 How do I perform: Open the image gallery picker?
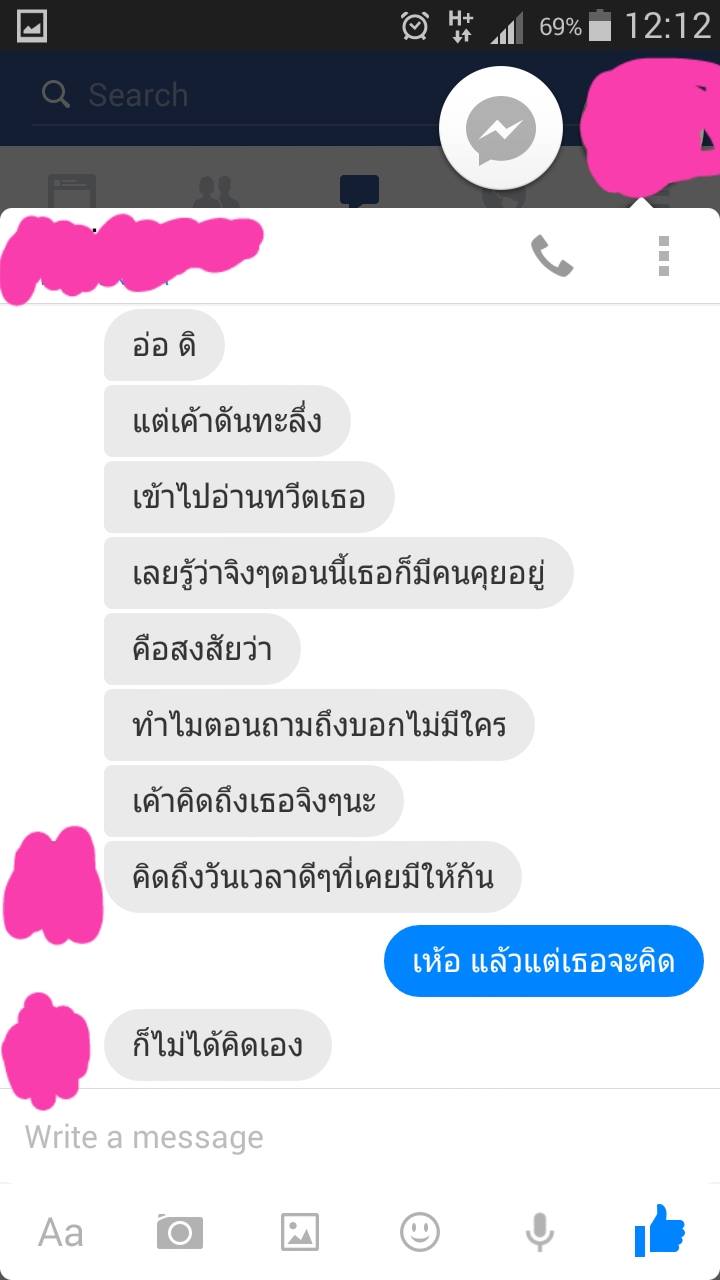pyautogui.click(x=300, y=1232)
